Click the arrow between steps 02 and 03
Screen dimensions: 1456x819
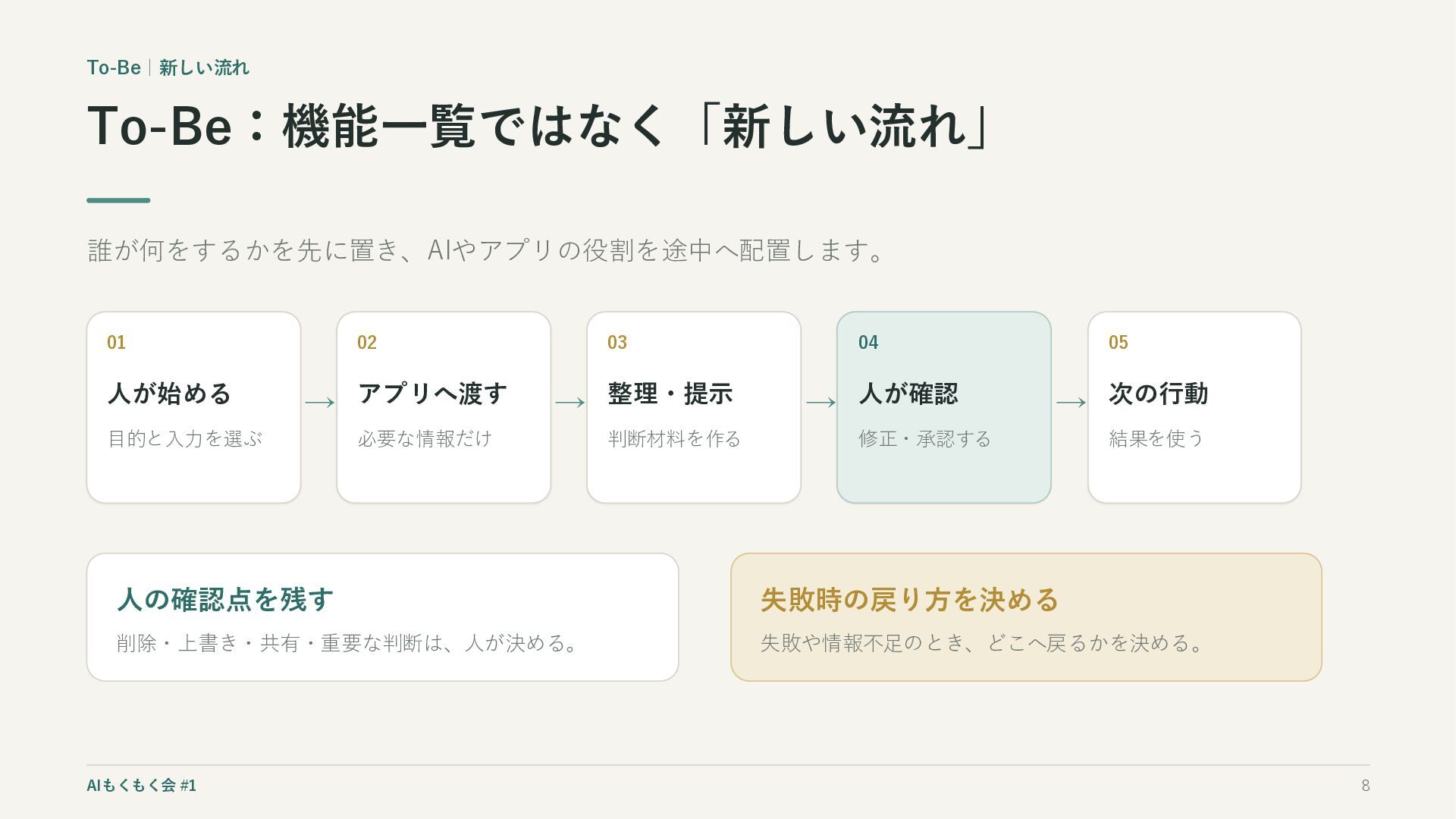(570, 403)
